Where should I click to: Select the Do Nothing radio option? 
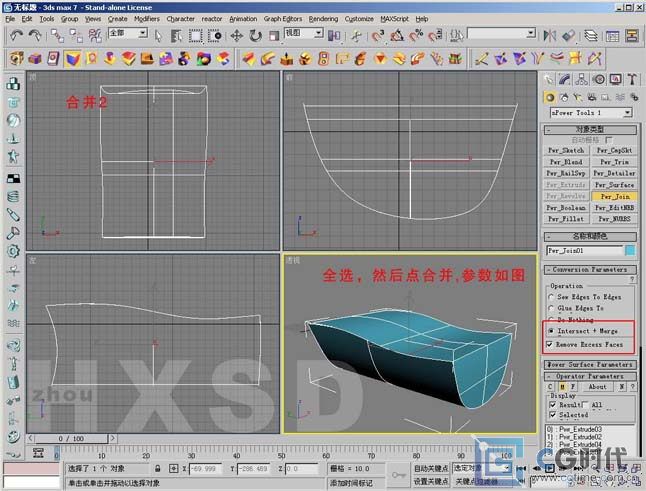point(551,319)
